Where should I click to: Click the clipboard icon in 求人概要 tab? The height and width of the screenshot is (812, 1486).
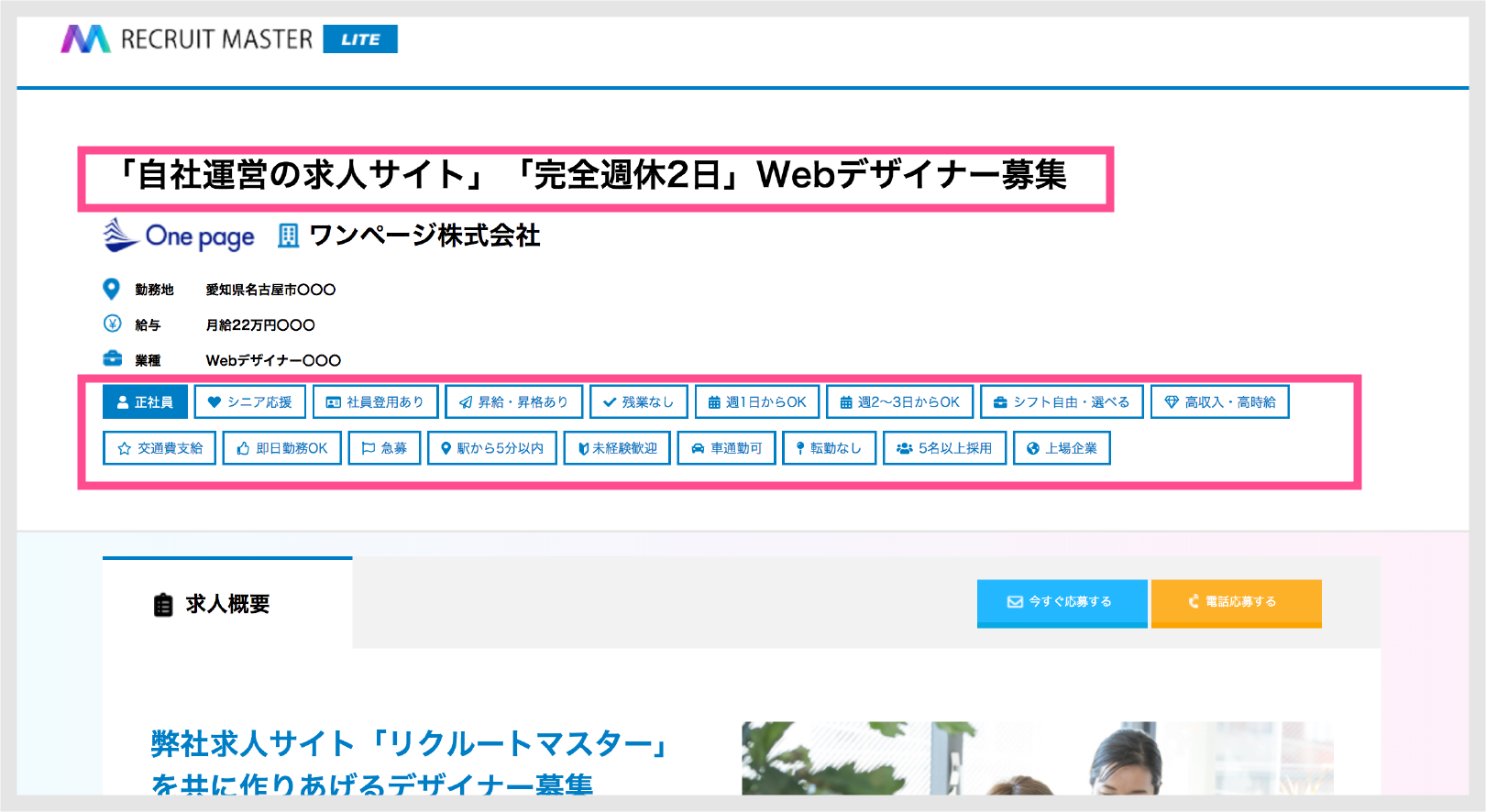pos(163,605)
